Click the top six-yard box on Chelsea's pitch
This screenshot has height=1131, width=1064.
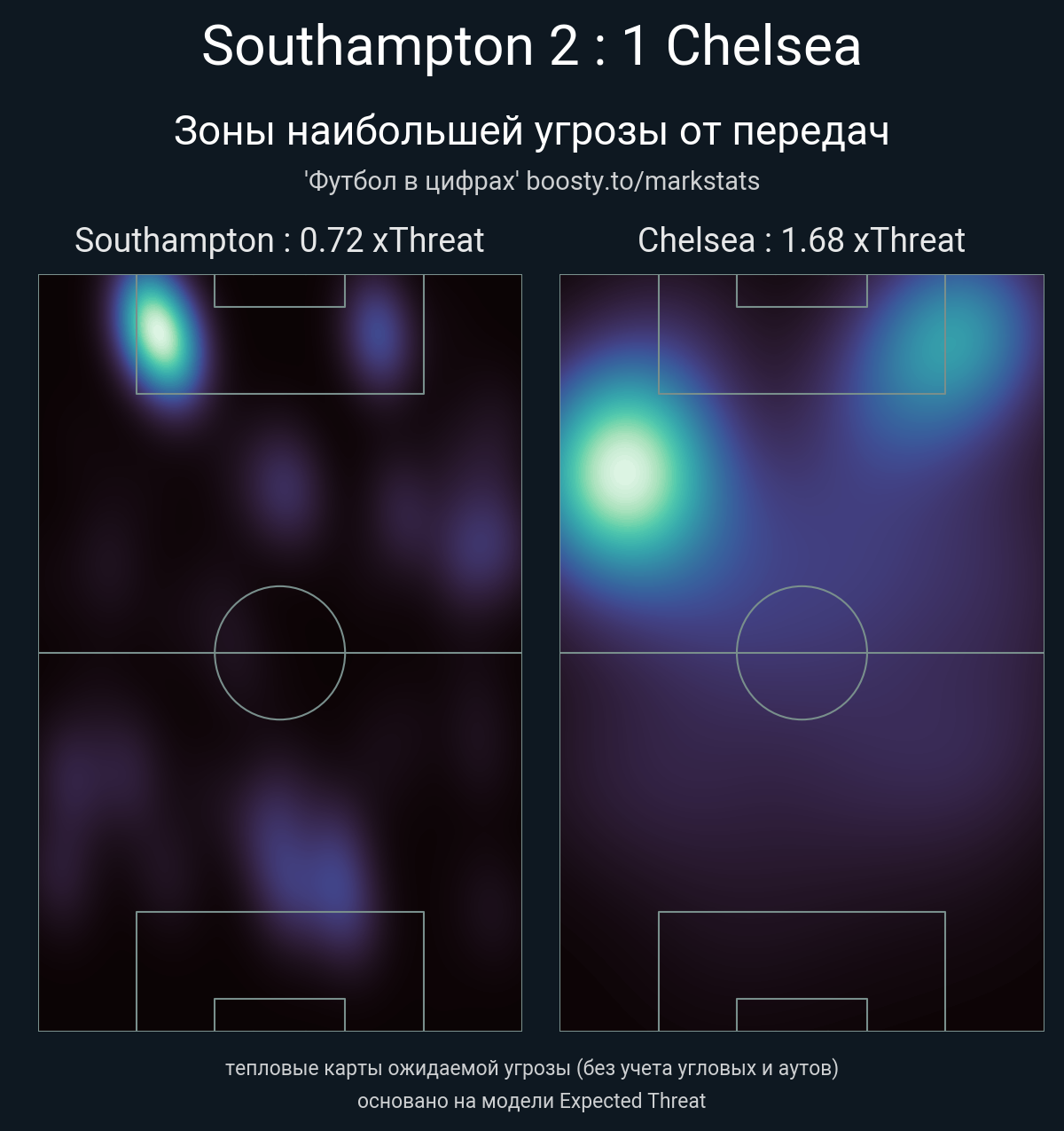tap(802, 291)
